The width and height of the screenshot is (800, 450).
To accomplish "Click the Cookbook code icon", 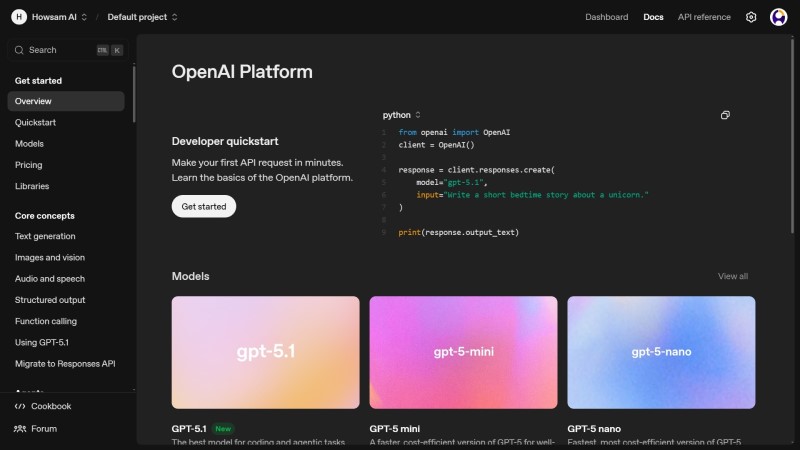I will coord(20,407).
